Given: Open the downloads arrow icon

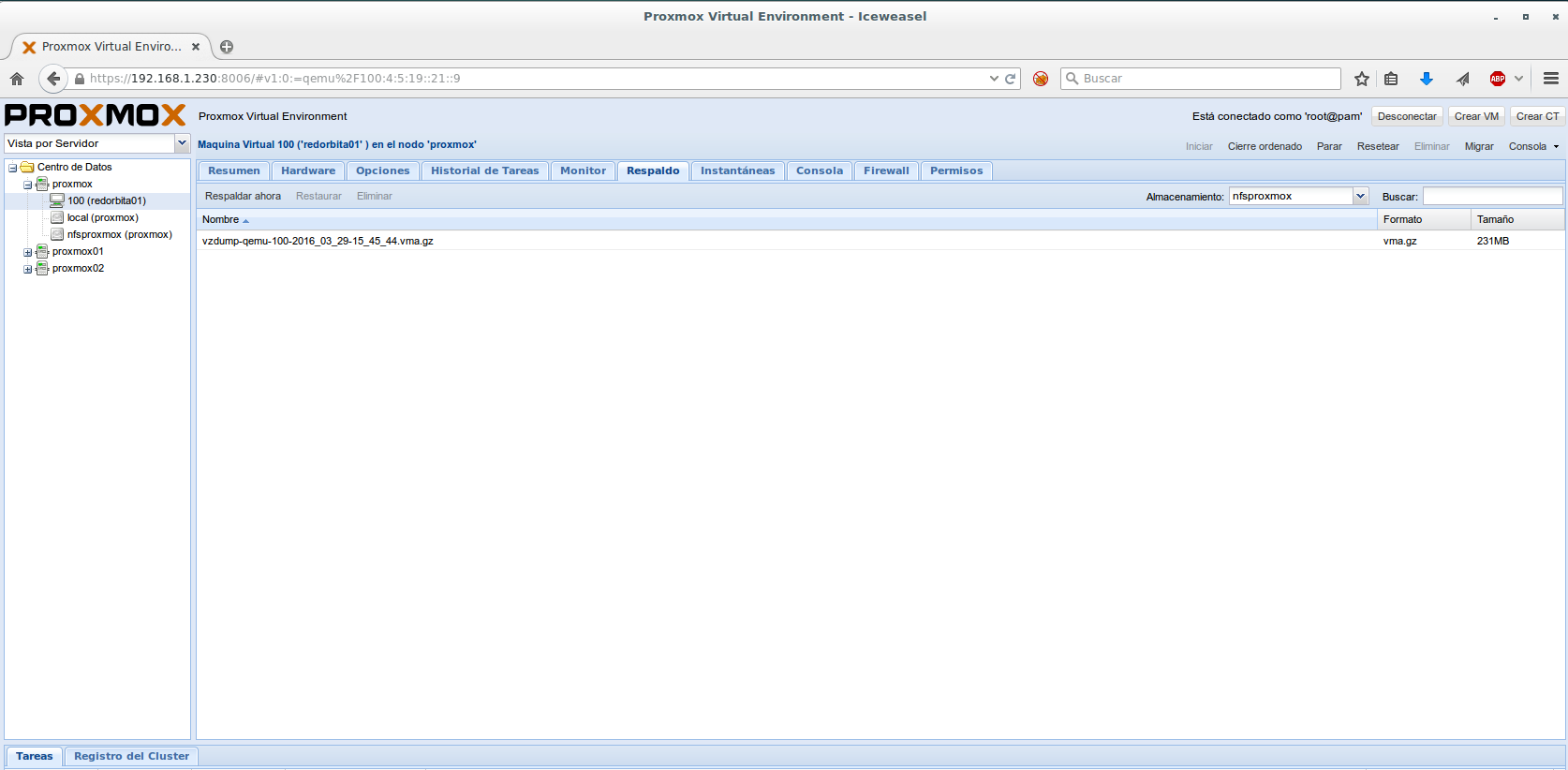Looking at the screenshot, I should (x=1426, y=79).
